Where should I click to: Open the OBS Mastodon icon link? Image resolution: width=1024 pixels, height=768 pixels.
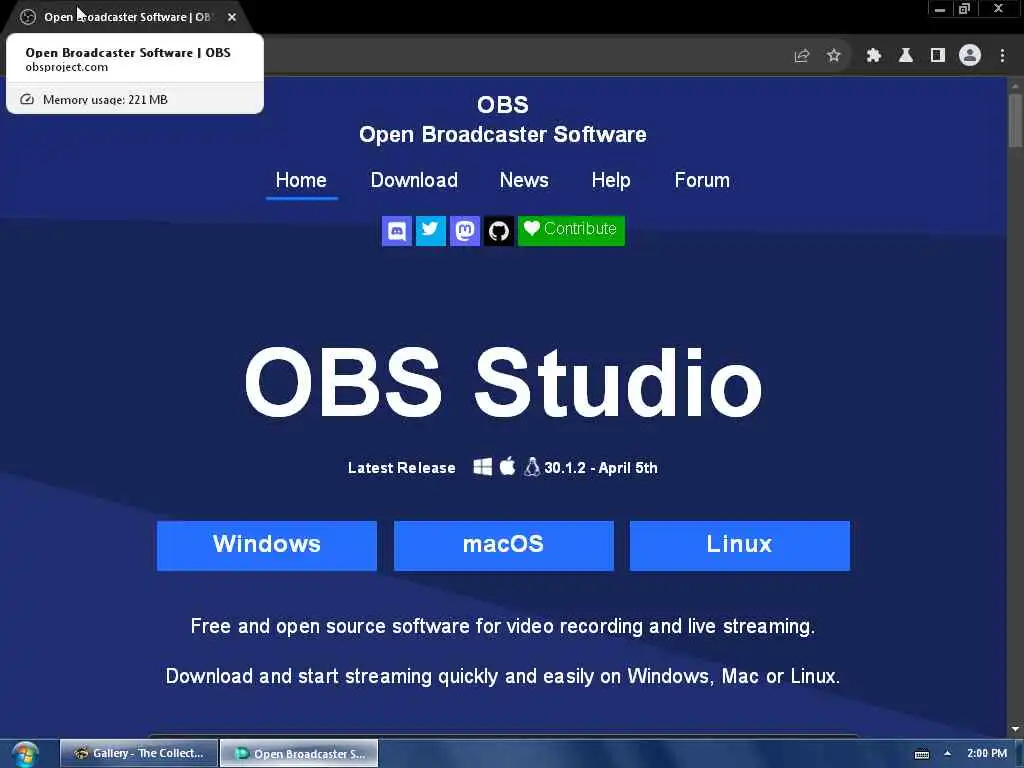point(464,231)
